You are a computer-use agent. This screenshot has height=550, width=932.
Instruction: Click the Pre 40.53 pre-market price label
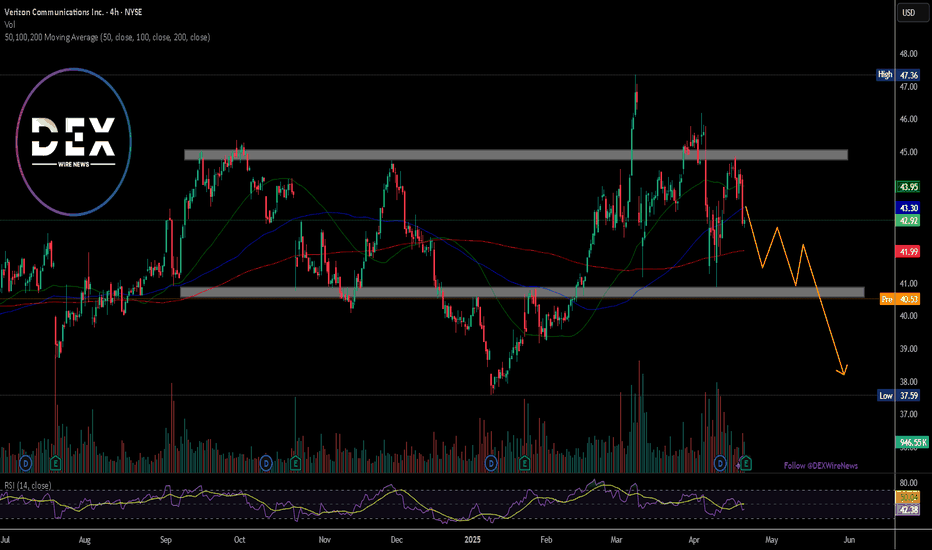pos(900,299)
